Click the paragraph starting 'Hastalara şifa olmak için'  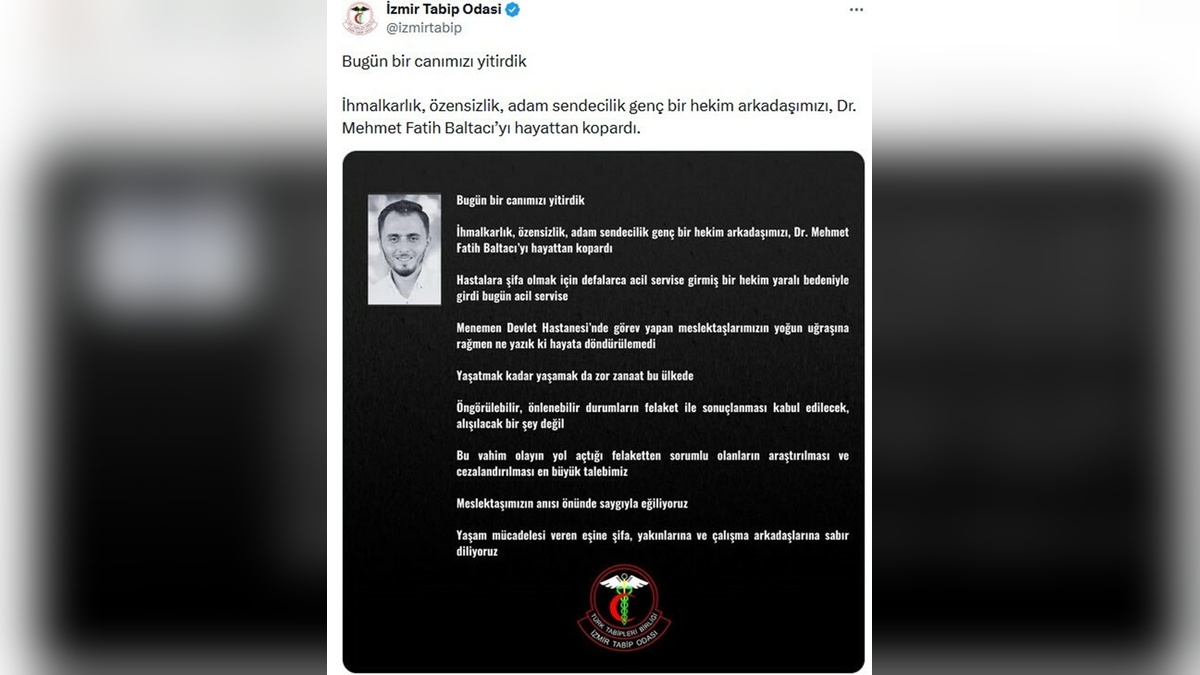point(652,288)
